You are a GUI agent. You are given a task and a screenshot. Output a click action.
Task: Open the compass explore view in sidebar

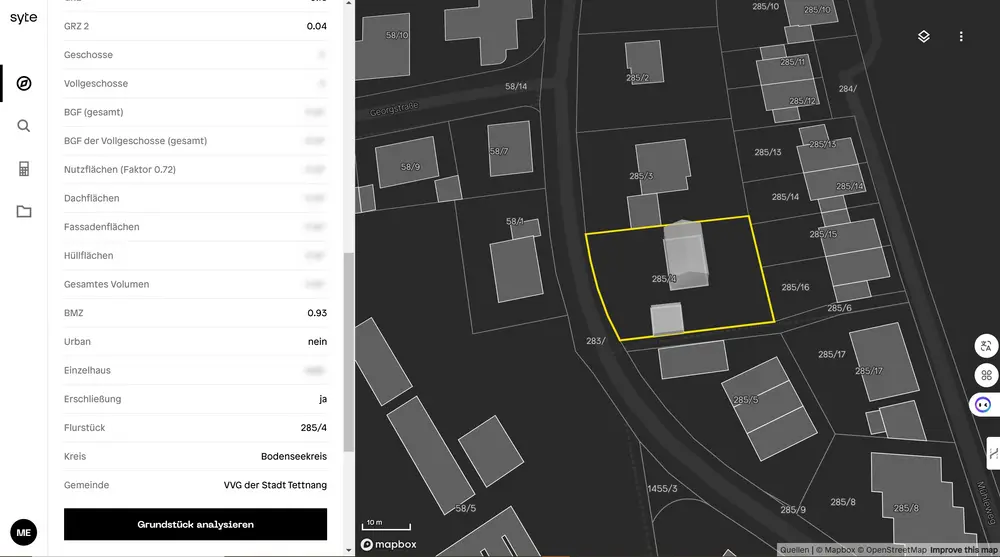pos(24,83)
